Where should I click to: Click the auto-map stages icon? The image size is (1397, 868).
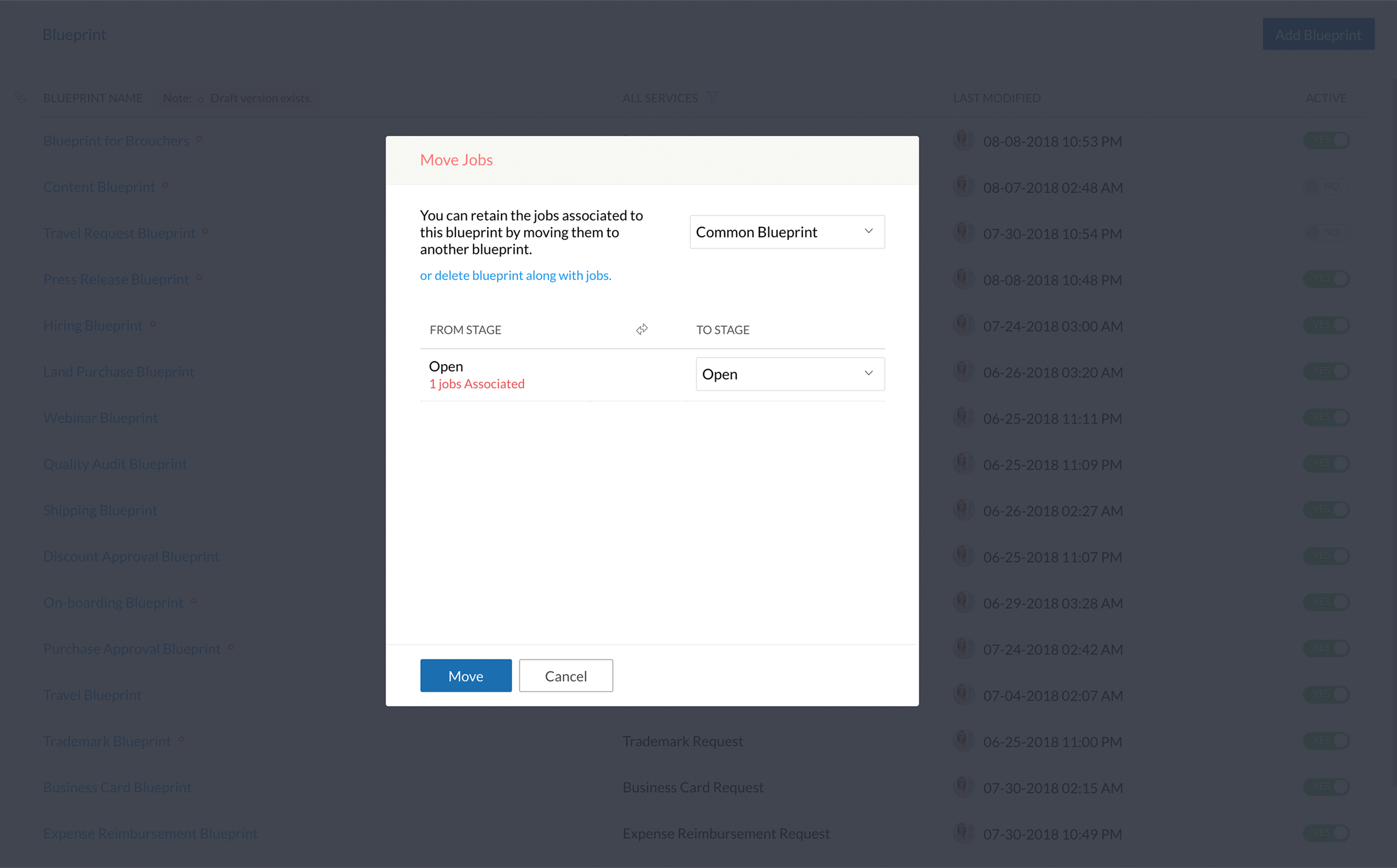(x=641, y=329)
